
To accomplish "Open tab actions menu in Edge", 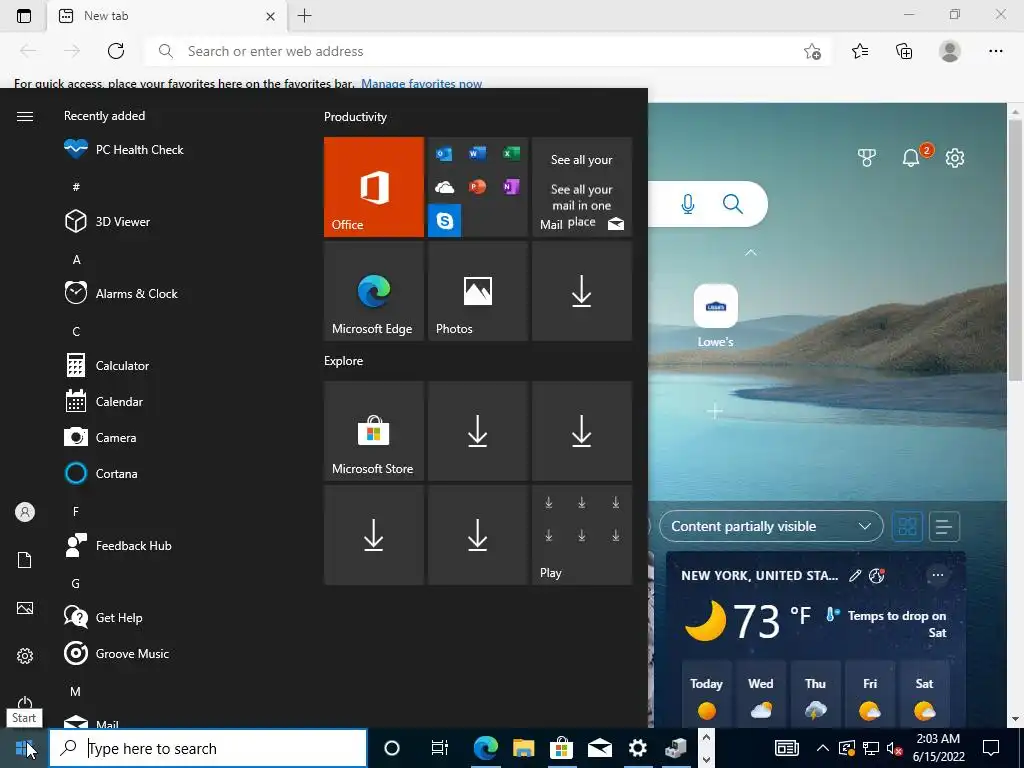I will (24, 16).
